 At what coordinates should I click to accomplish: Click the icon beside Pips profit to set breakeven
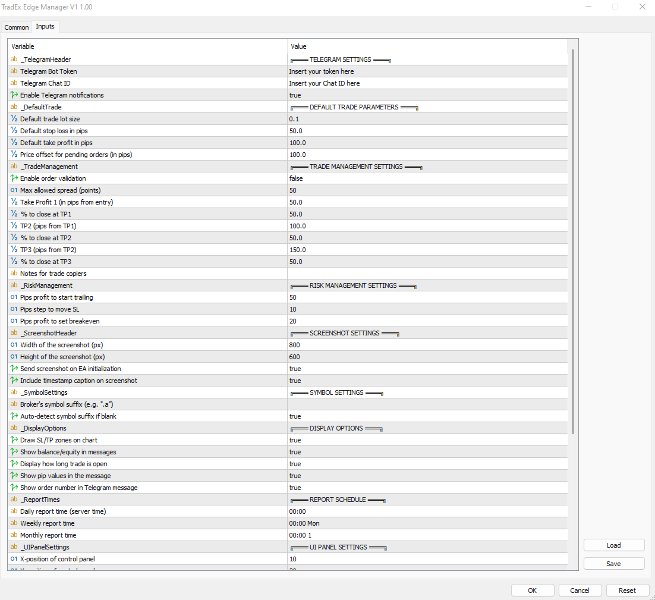pos(14,321)
